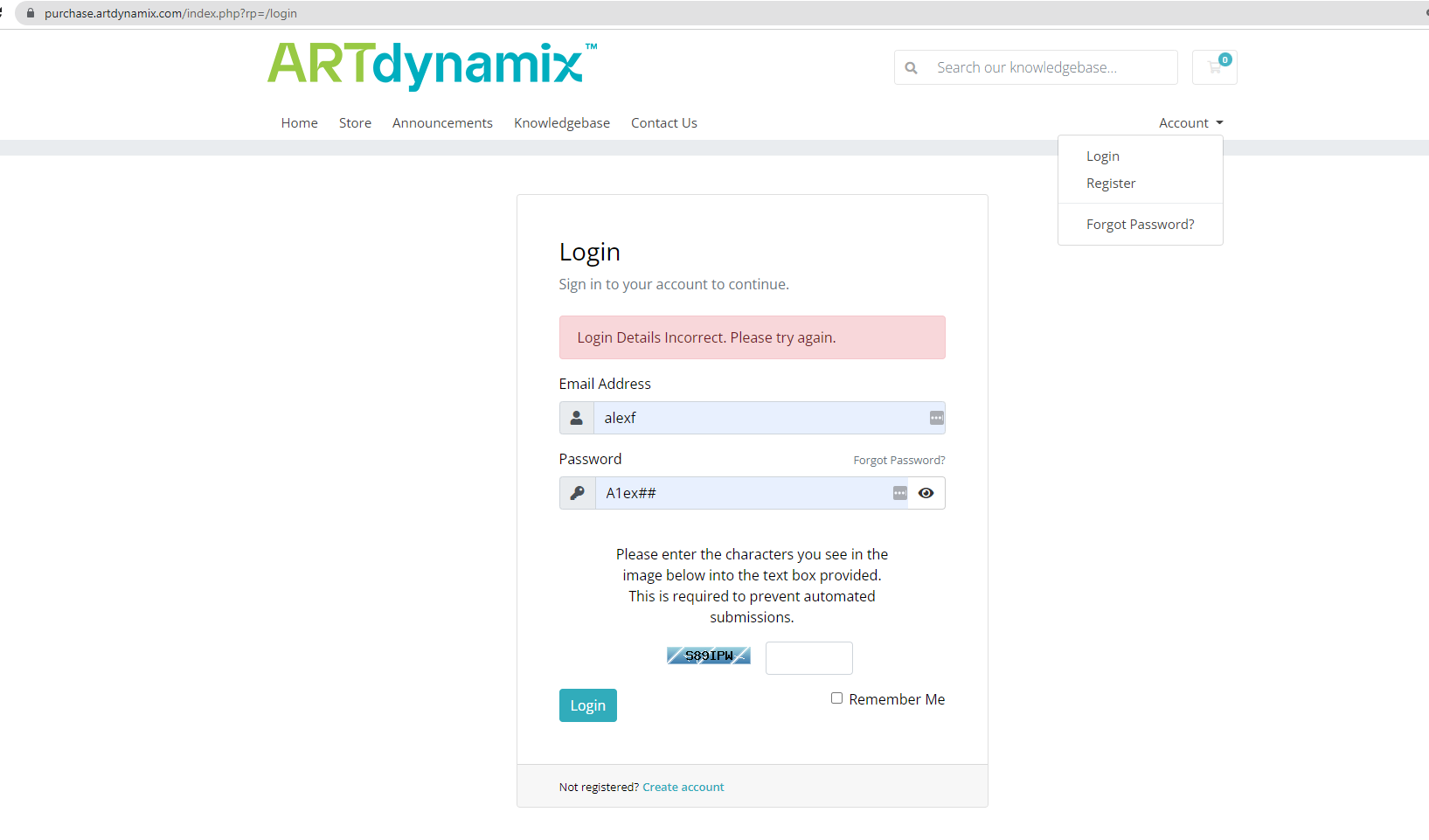Open the shopping cart icon
This screenshot has height=840, width=1429.
[x=1215, y=67]
